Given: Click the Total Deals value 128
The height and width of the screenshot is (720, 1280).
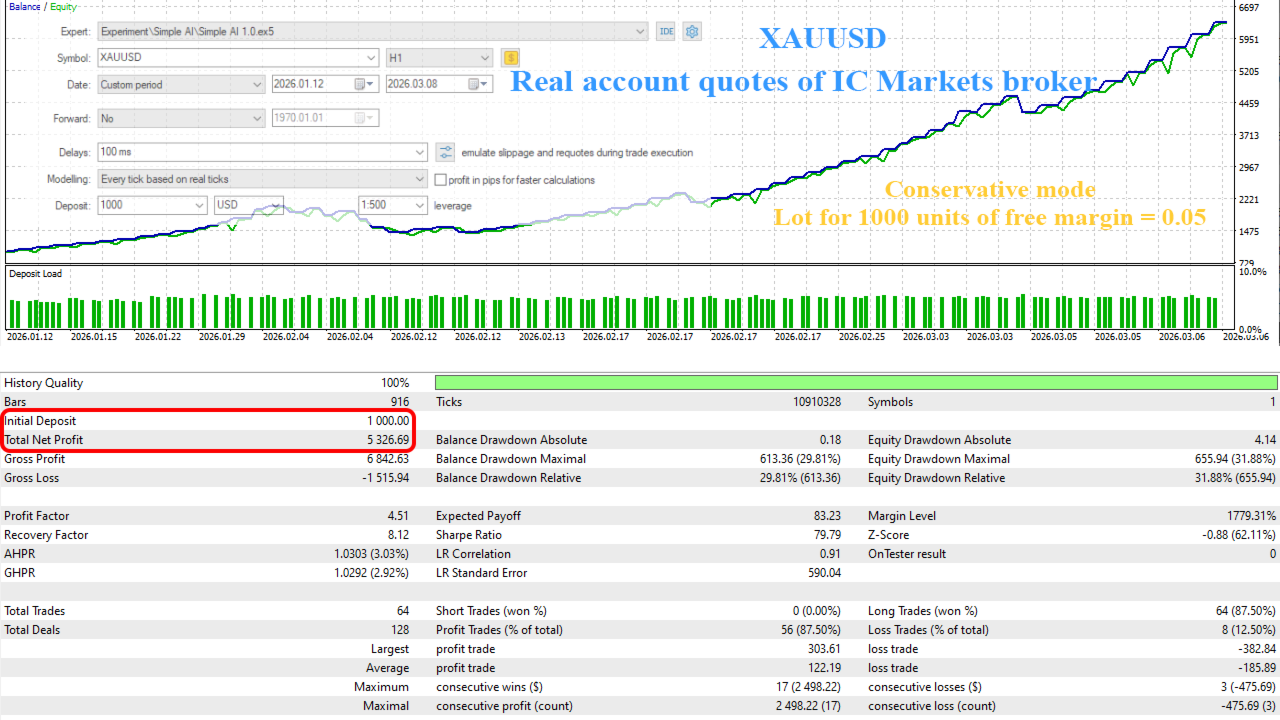Looking at the screenshot, I should click(x=400, y=630).
